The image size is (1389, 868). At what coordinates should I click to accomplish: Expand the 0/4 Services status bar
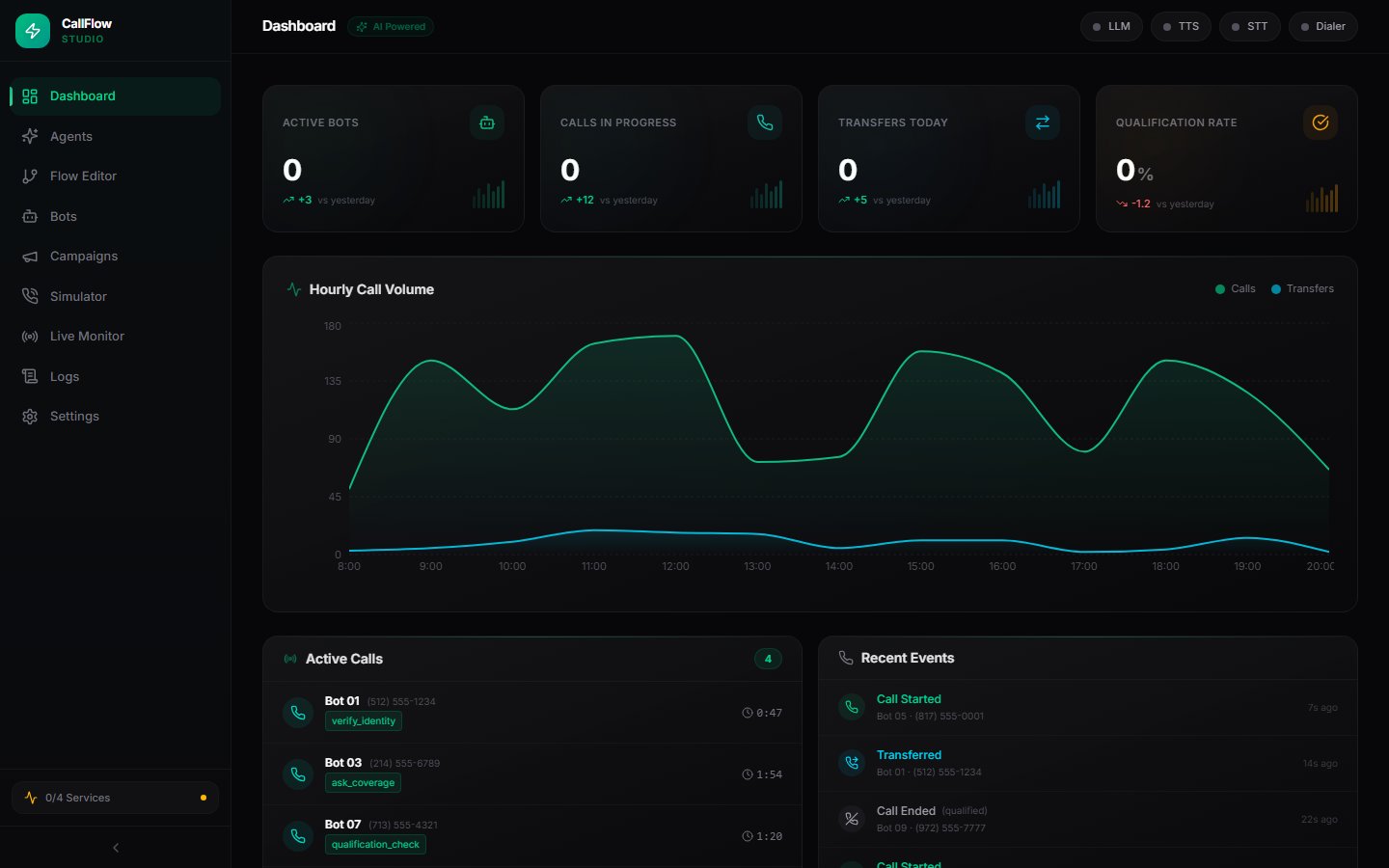(115, 798)
